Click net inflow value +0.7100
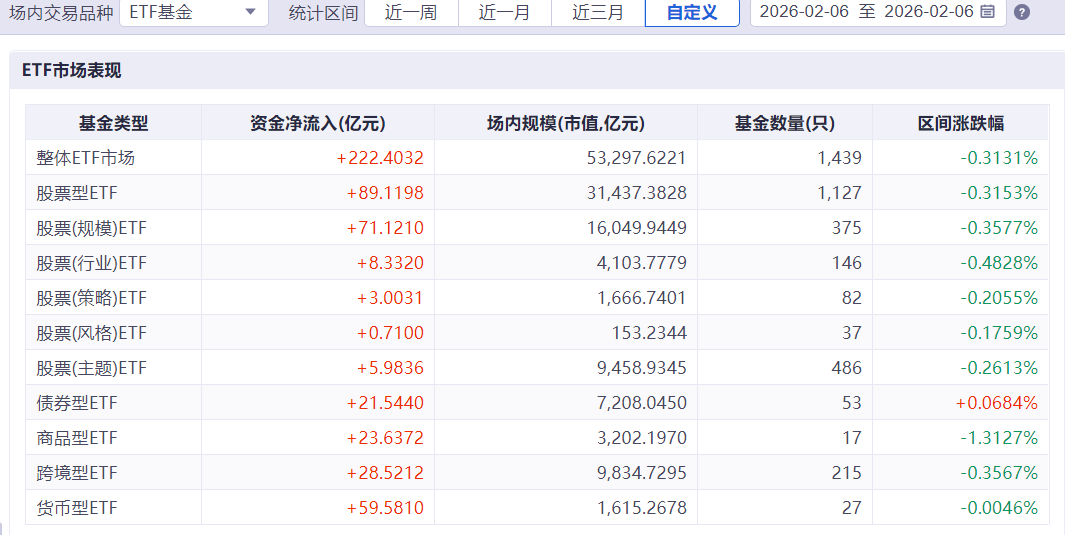This screenshot has width=1065, height=535. click(x=391, y=333)
